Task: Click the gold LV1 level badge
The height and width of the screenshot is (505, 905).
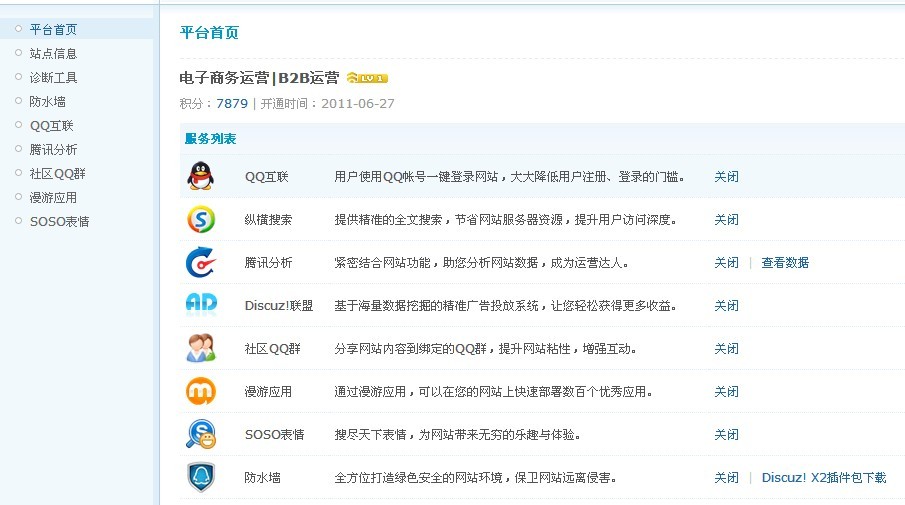Action: (x=367, y=78)
